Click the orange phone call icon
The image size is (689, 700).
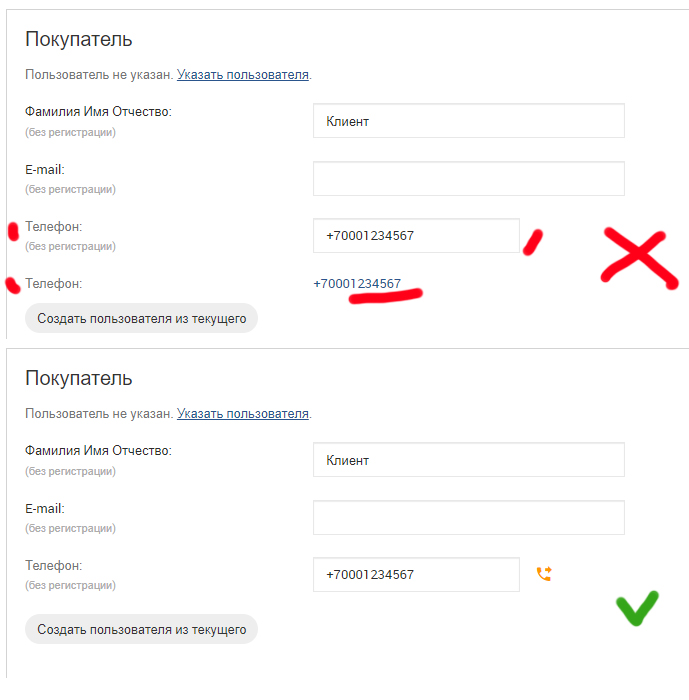tap(544, 574)
